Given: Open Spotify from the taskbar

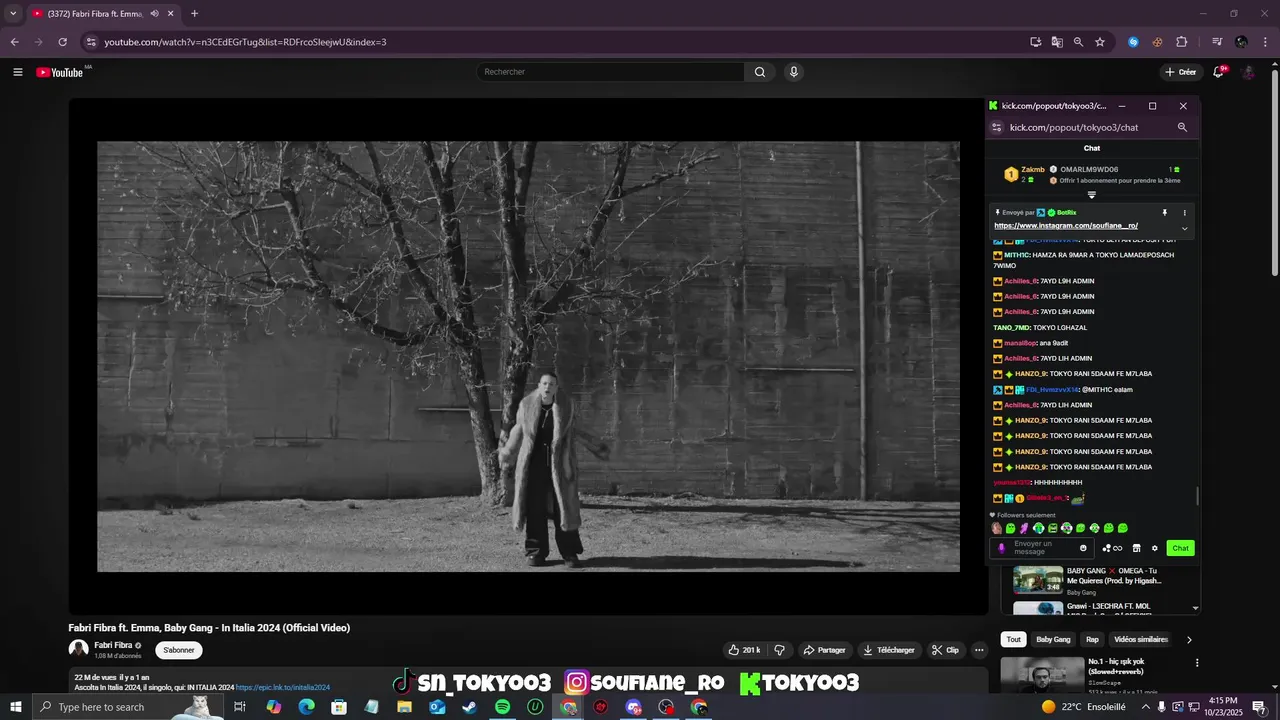Looking at the screenshot, I should tap(502, 707).
